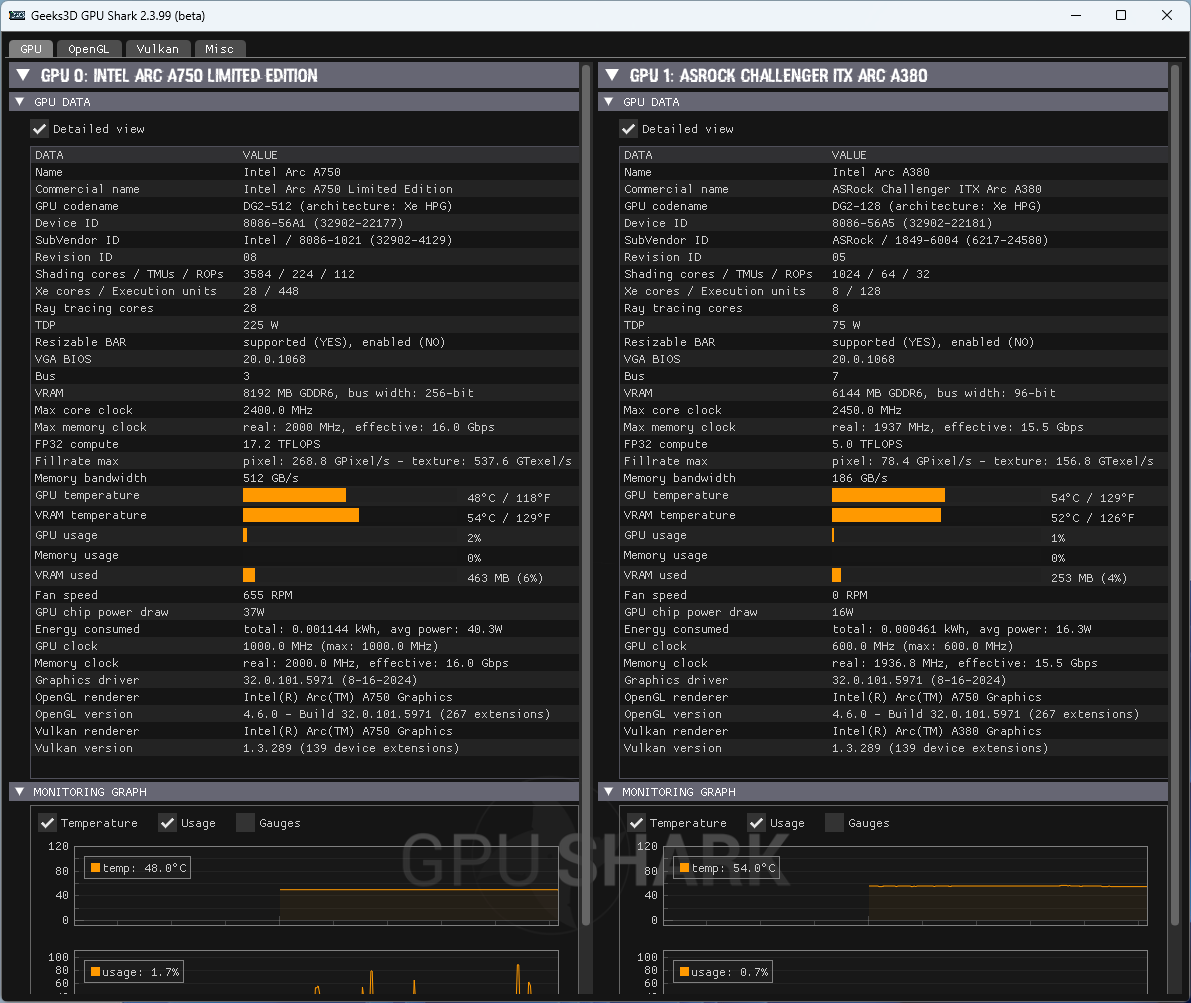Click GPU 0 VRAM temperature bar showing 54°C
1191x1003 pixels.
pyautogui.click(x=301, y=515)
